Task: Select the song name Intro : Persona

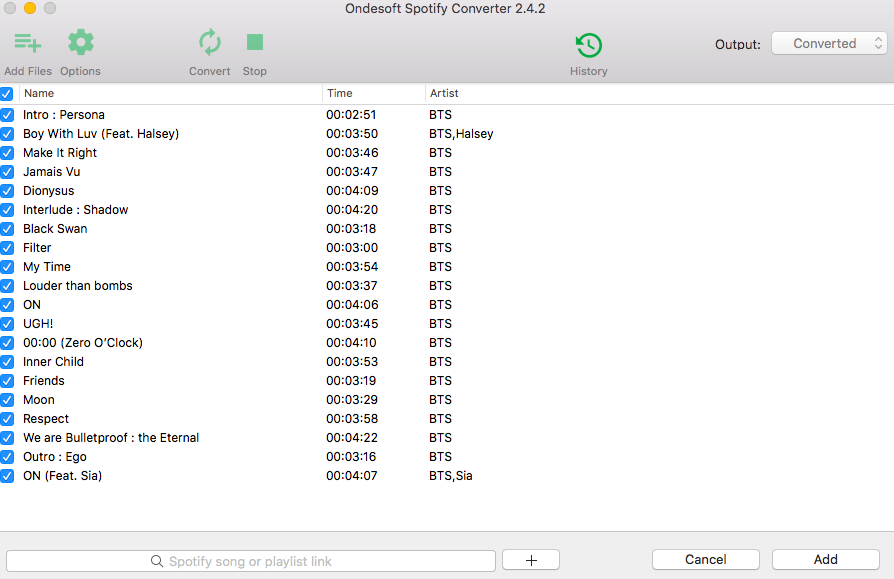Action: pos(64,115)
